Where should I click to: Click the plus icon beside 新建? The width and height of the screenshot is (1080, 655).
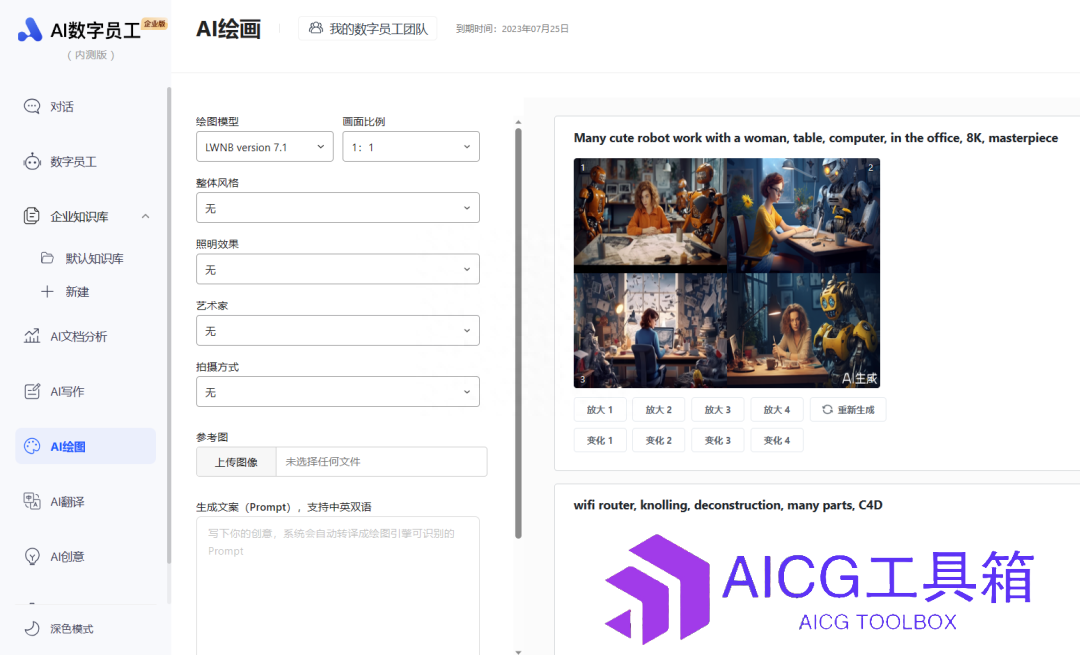47,291
